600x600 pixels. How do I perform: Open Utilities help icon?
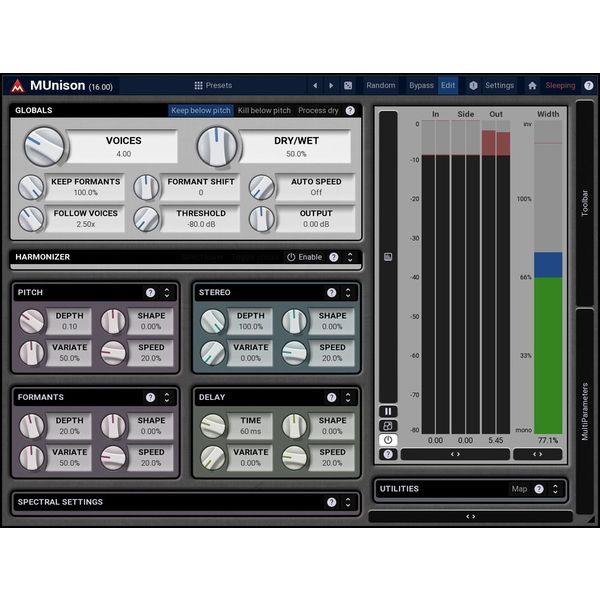[539, 489]
